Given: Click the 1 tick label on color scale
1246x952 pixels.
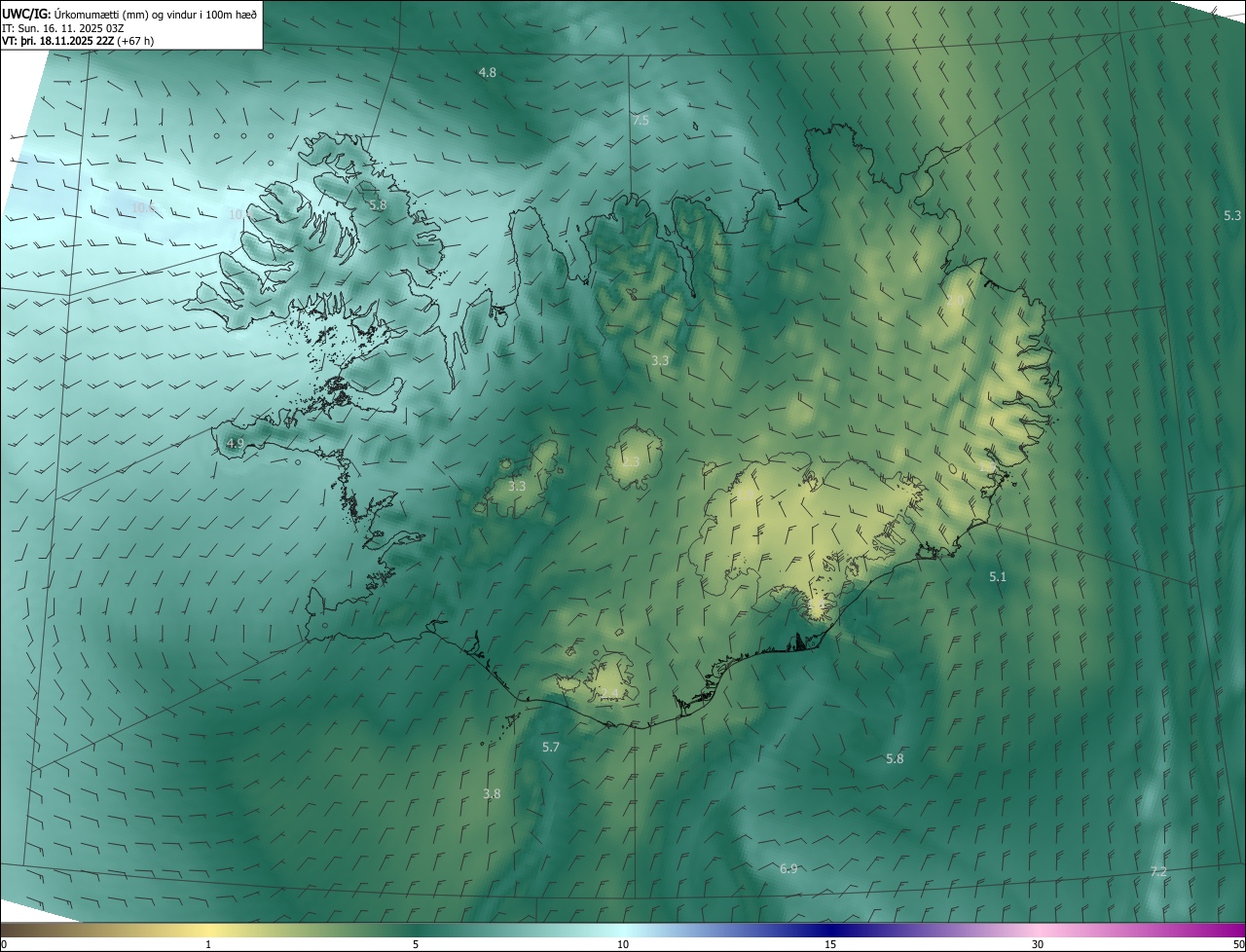Looking at the screenshot, I should point(208,944).
